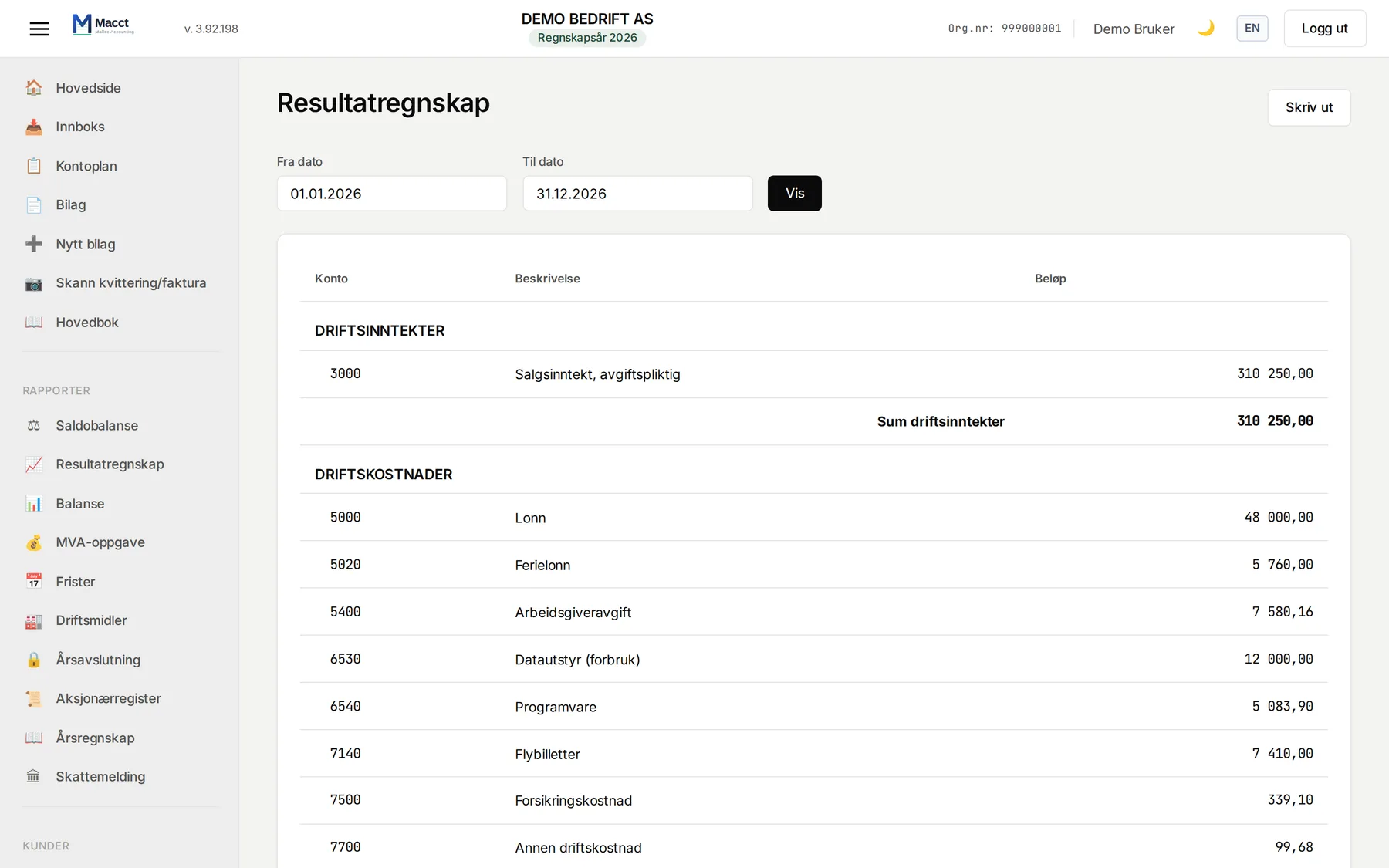Open Nytt bilag entry
Image resolution: width=1389 pixels, height=868 pixels.
[86, 244]
